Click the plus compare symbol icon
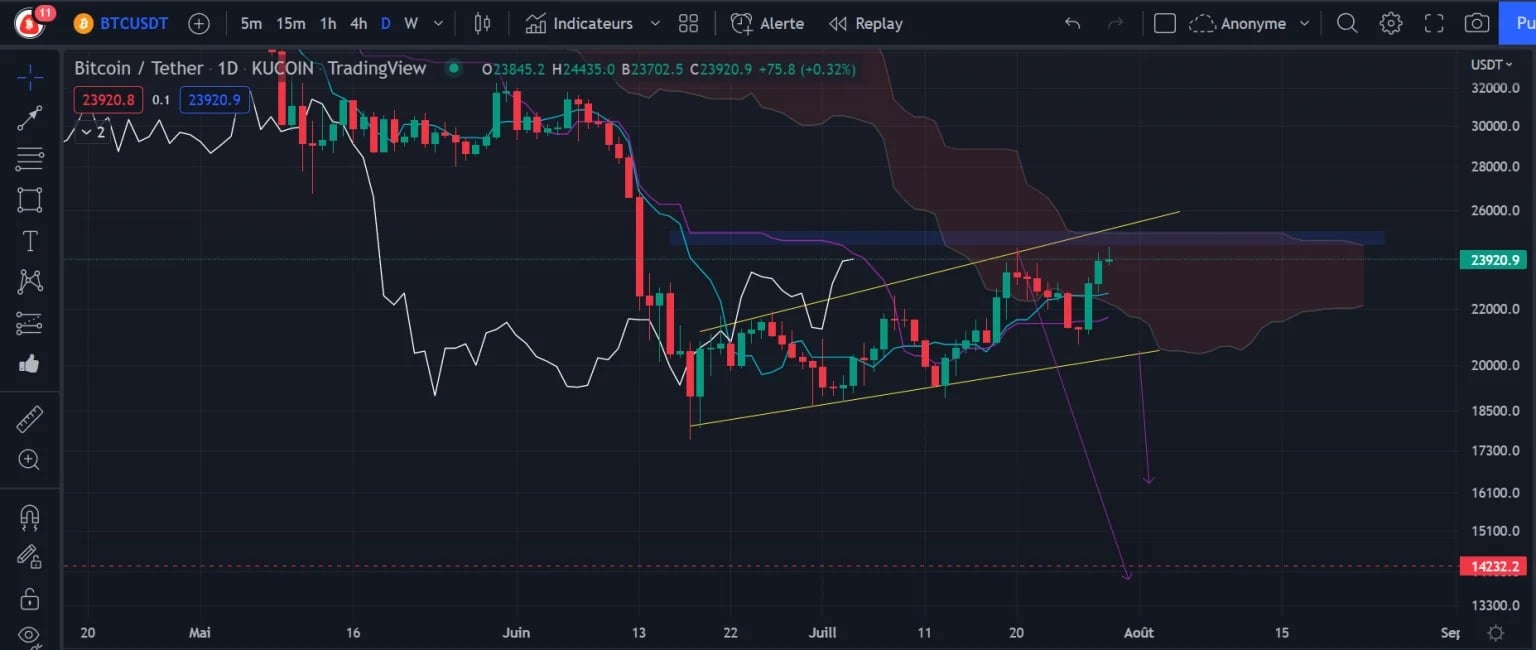This screenshot has width=1536, height=650. pos(199,23)
